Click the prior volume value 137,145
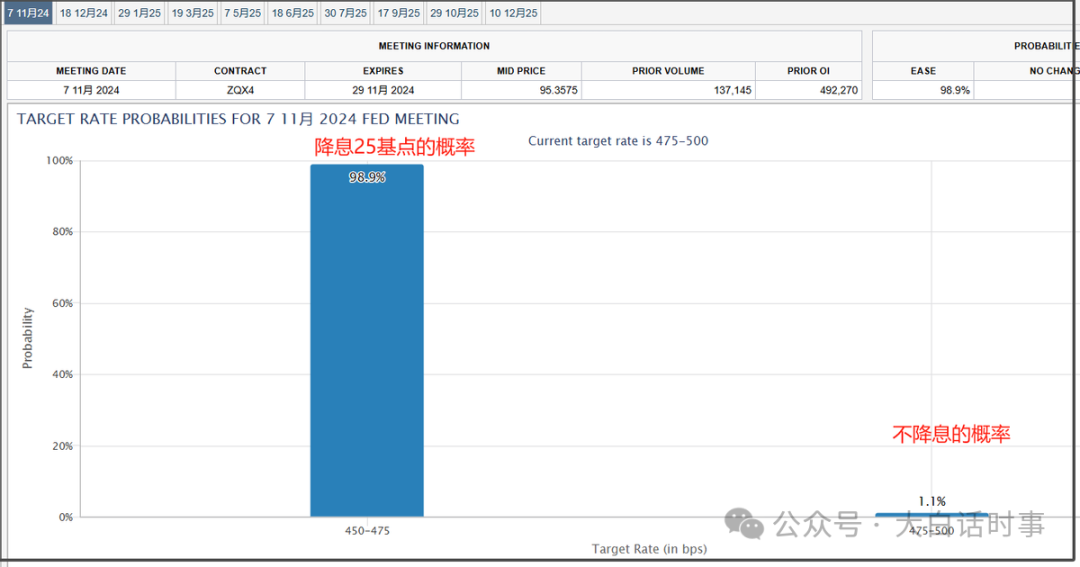Screen dimensions: 1080x567 point(732,90)
